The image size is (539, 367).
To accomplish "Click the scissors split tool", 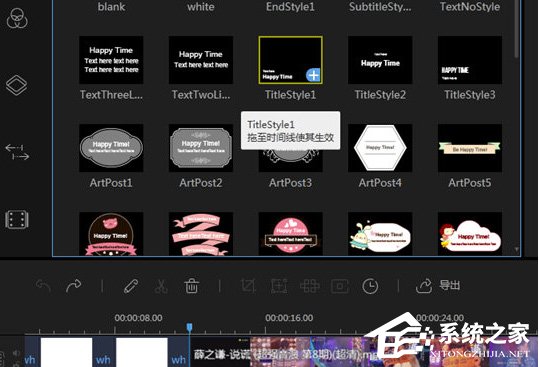I will pyautogui.click(x=161, y=286).
